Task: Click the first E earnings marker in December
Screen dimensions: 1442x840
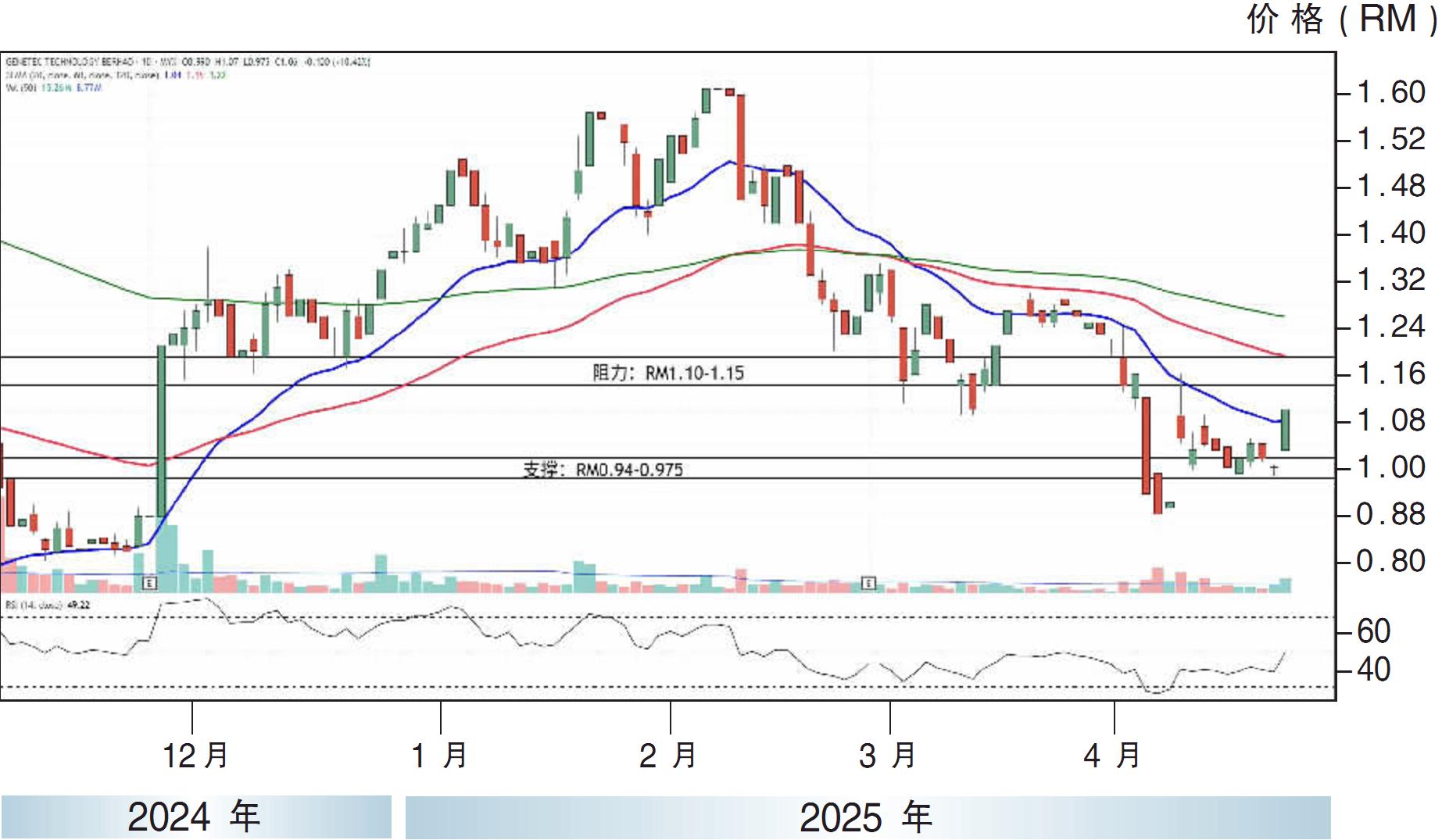Action: click(x=150, y=583)
